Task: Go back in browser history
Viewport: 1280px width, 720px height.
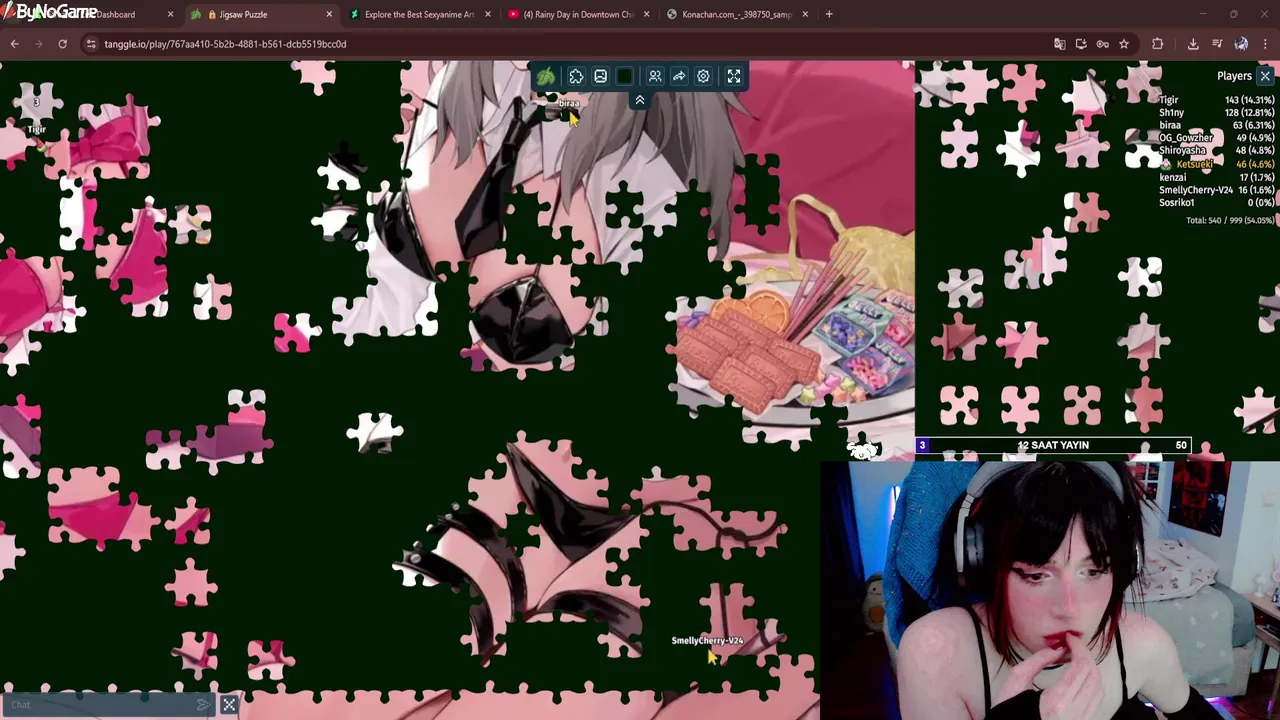Action: (15, 44)
